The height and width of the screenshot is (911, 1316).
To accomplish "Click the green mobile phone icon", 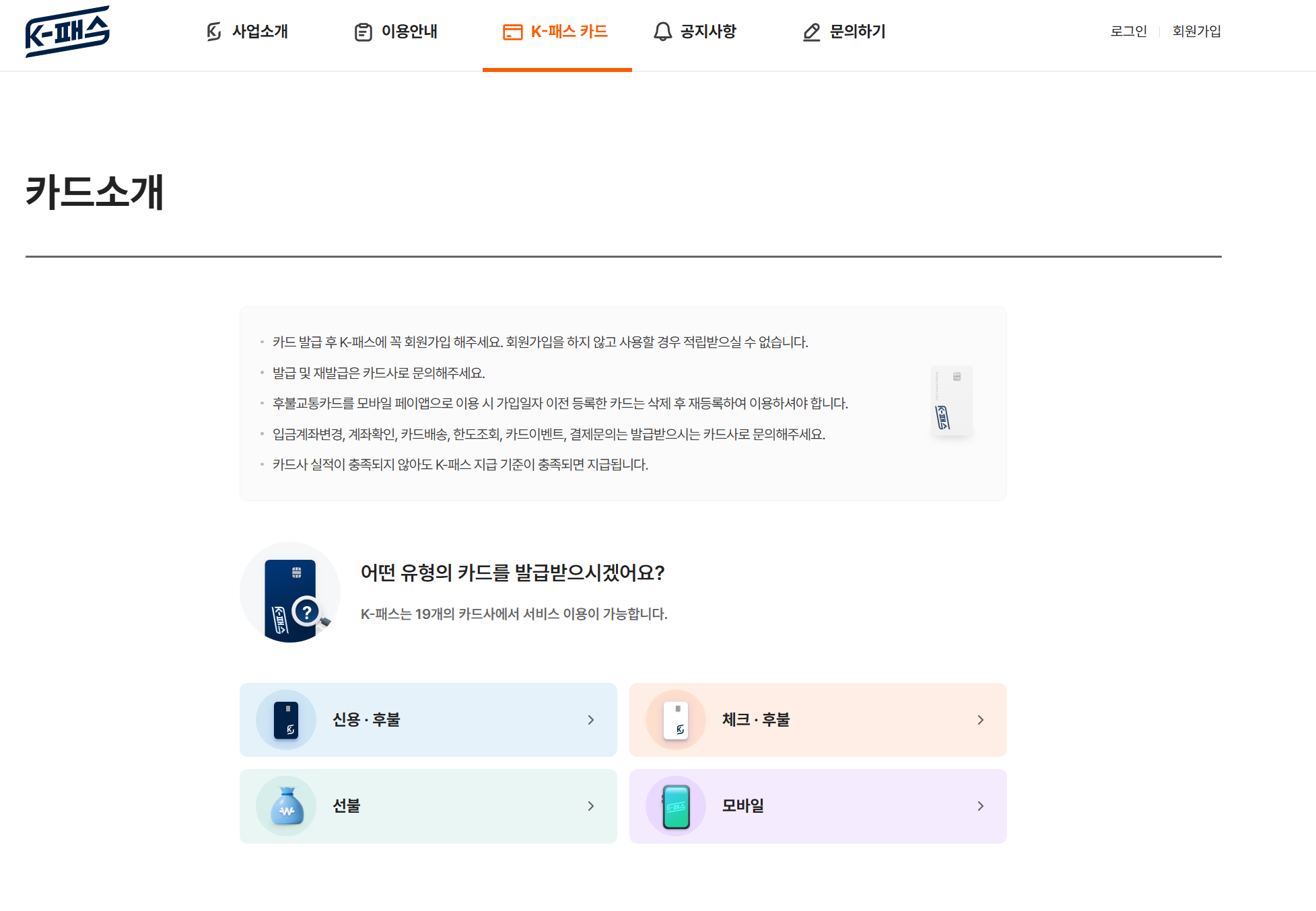I will coord(676,806).
